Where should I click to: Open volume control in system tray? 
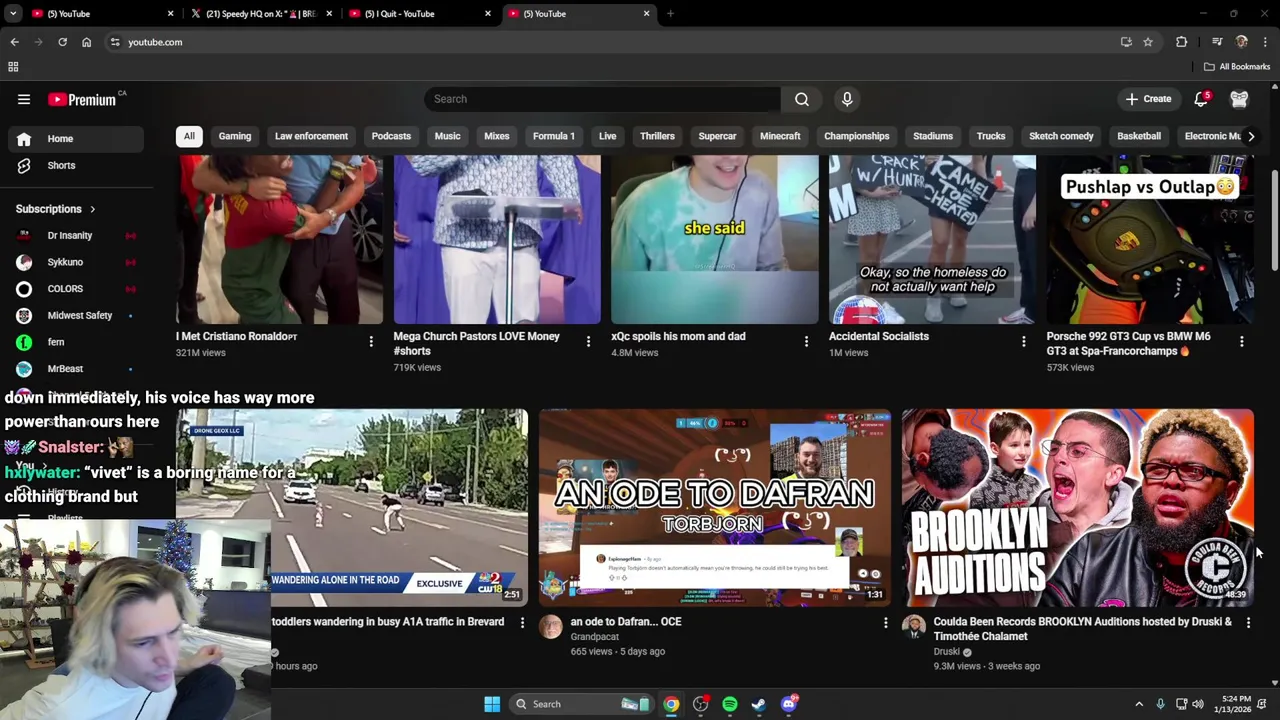tap(1198, 704)
